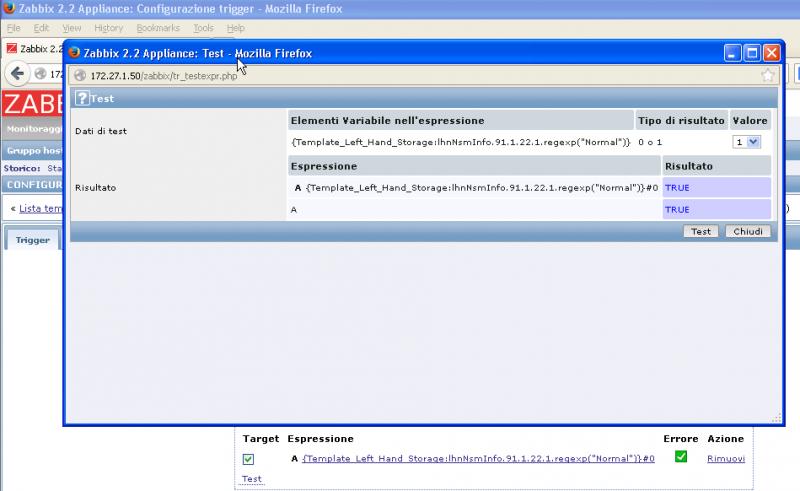Open the Bookmarks menu
Viewport: 800px width, 491px height.
click(158, 28)
